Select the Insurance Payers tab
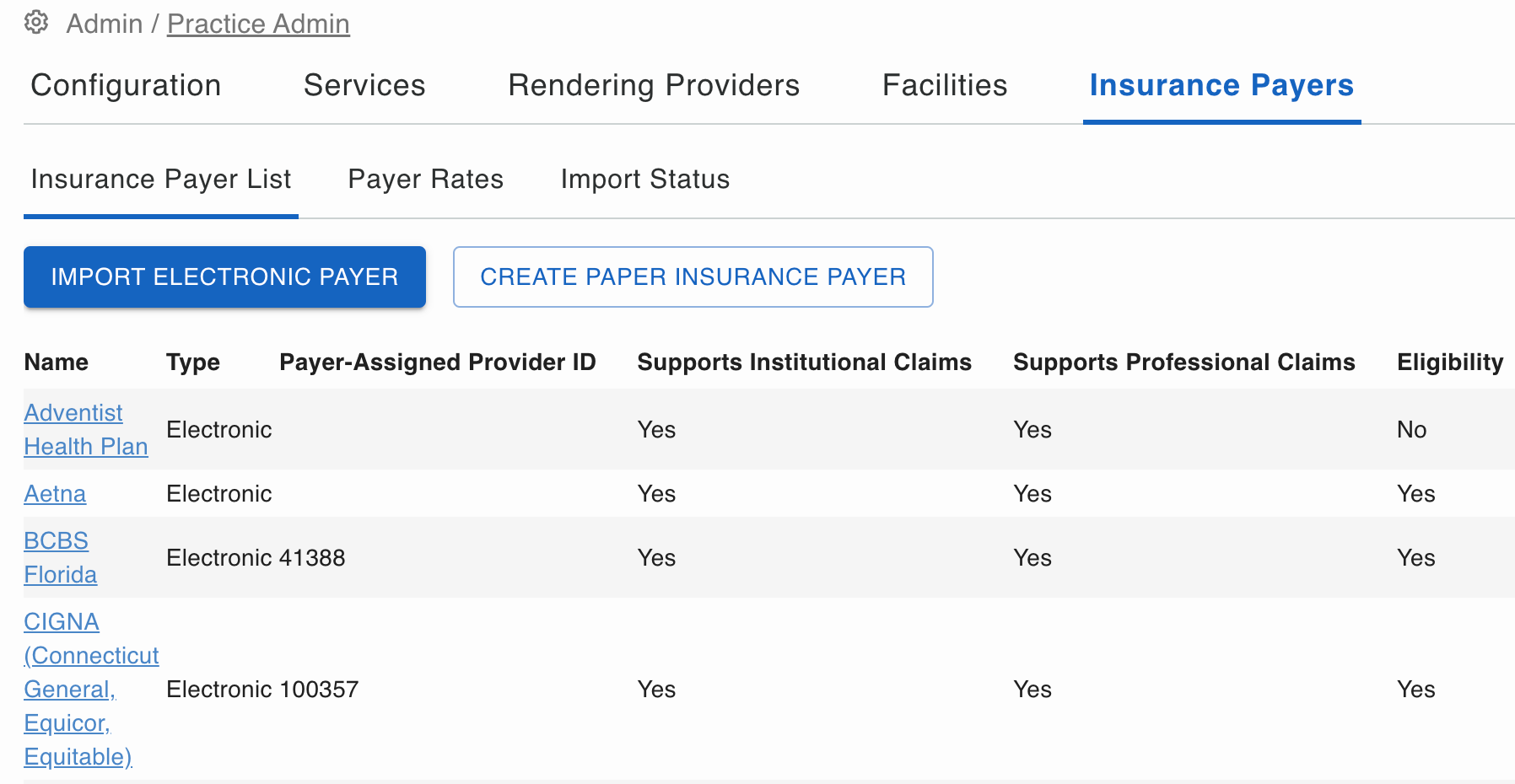The width and height of the screenshot is (1515, 784). (1221, 85)
